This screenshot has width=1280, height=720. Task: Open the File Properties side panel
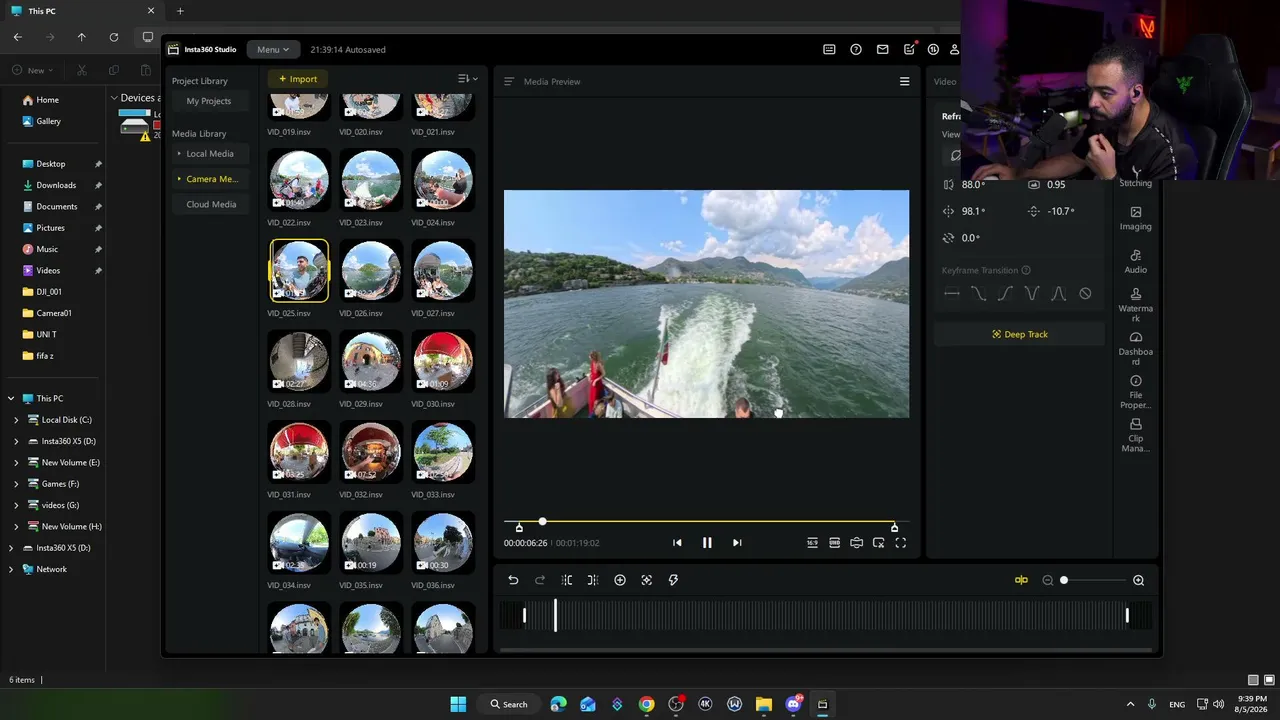pyautogui.click(x=1136, y=392)
